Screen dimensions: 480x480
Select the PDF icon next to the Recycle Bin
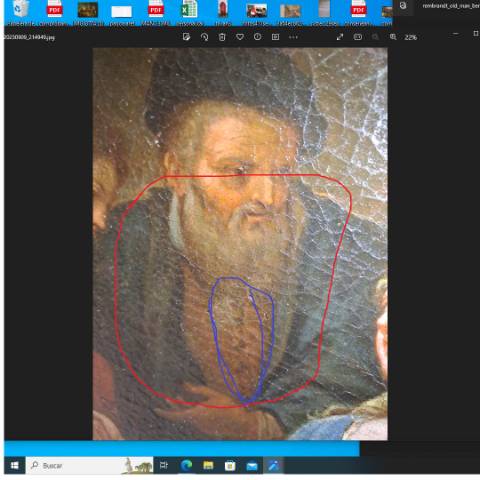[x=54, y=13]
